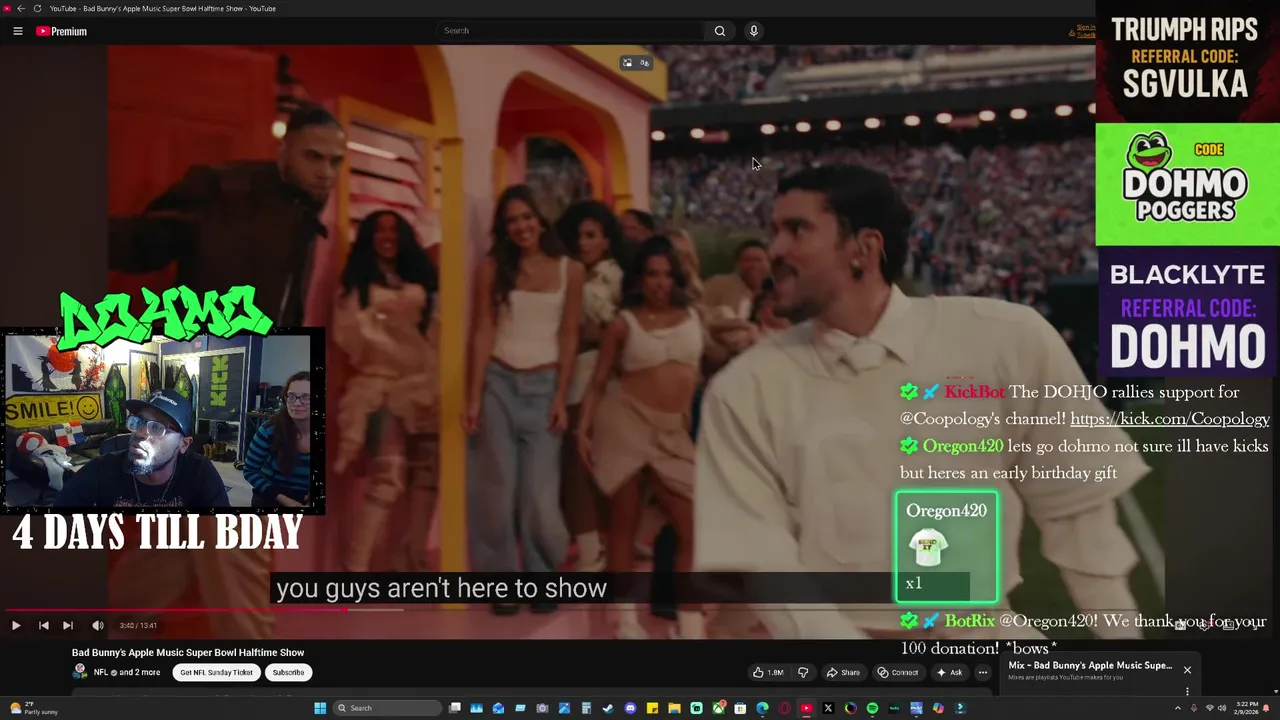Open Spotify from the taskbar

click(872, 708)
